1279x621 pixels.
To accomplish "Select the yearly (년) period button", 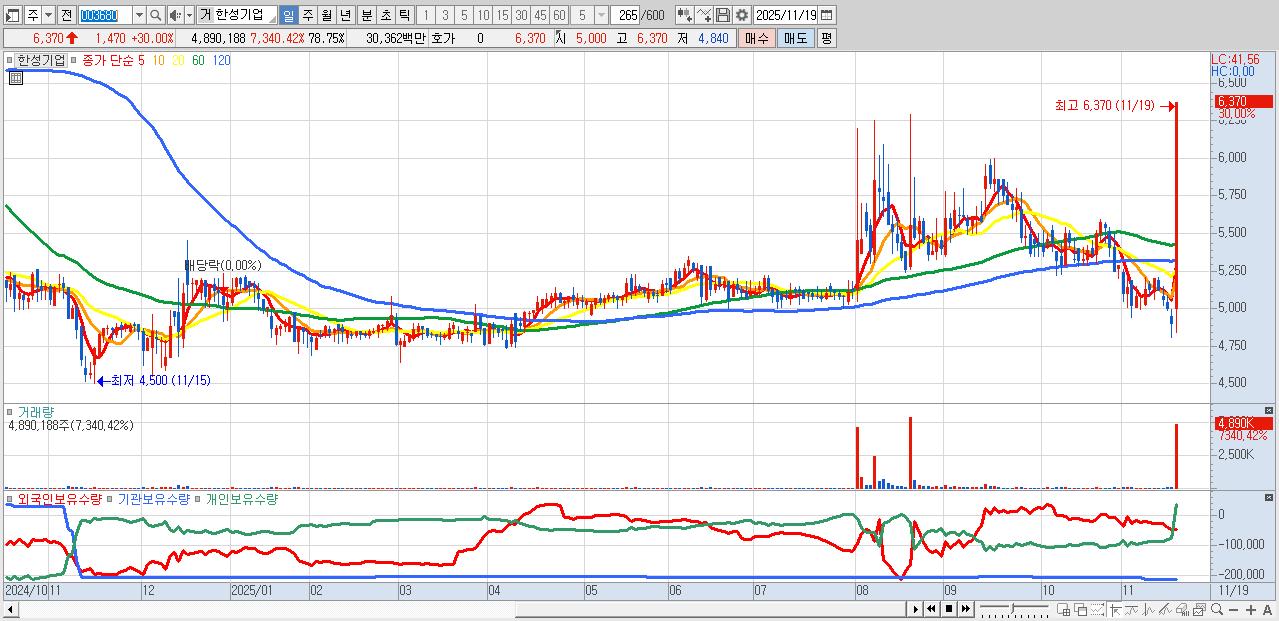I will click(x=345, y=15).
